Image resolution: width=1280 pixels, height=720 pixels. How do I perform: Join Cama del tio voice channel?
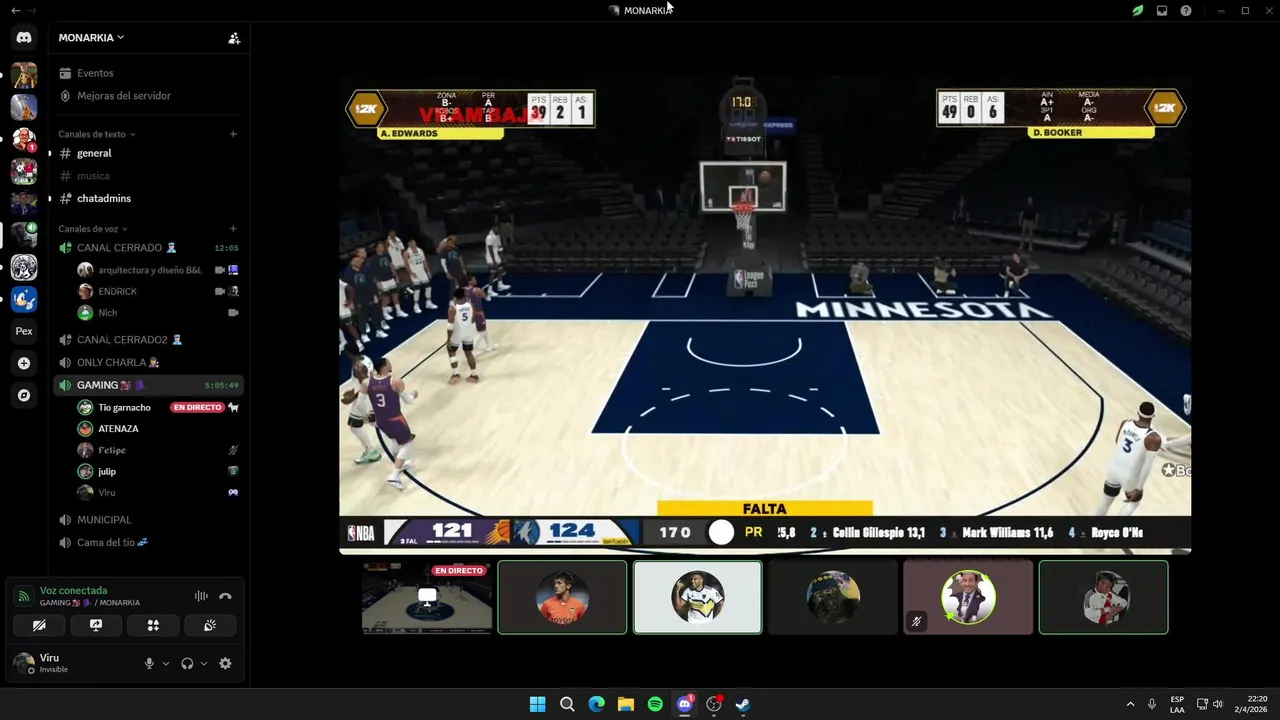pos(148,542)
